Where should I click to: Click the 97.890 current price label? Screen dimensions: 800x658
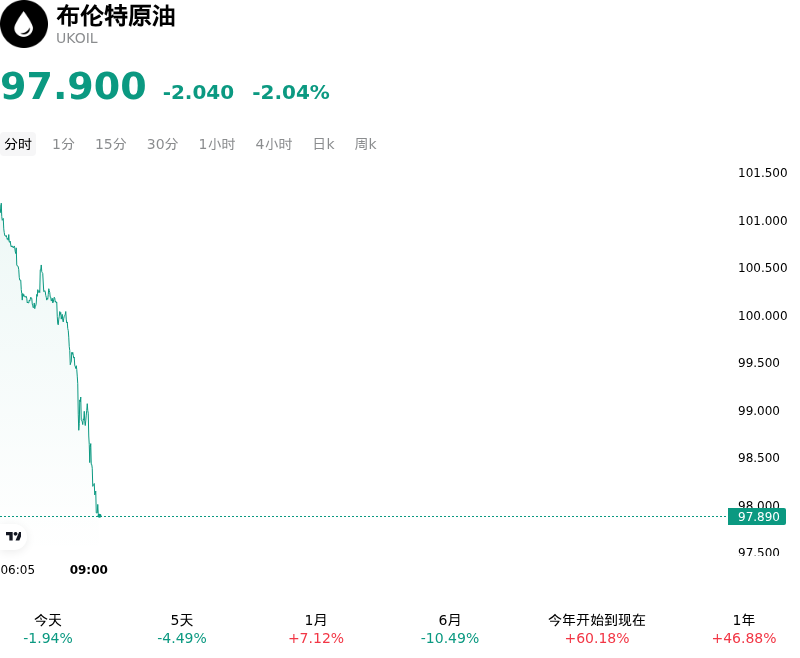757,517
